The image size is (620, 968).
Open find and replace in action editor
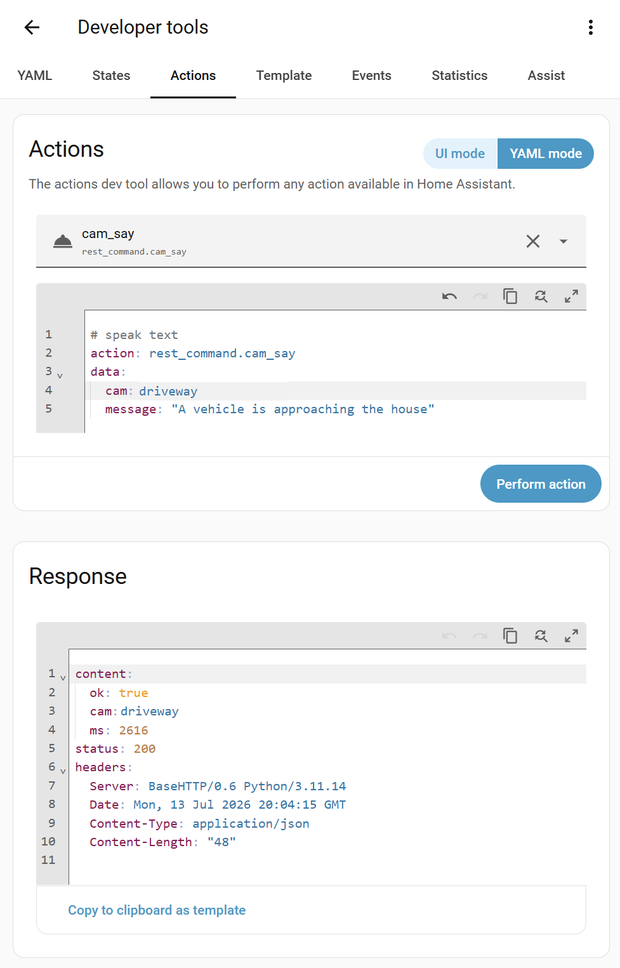541,296
